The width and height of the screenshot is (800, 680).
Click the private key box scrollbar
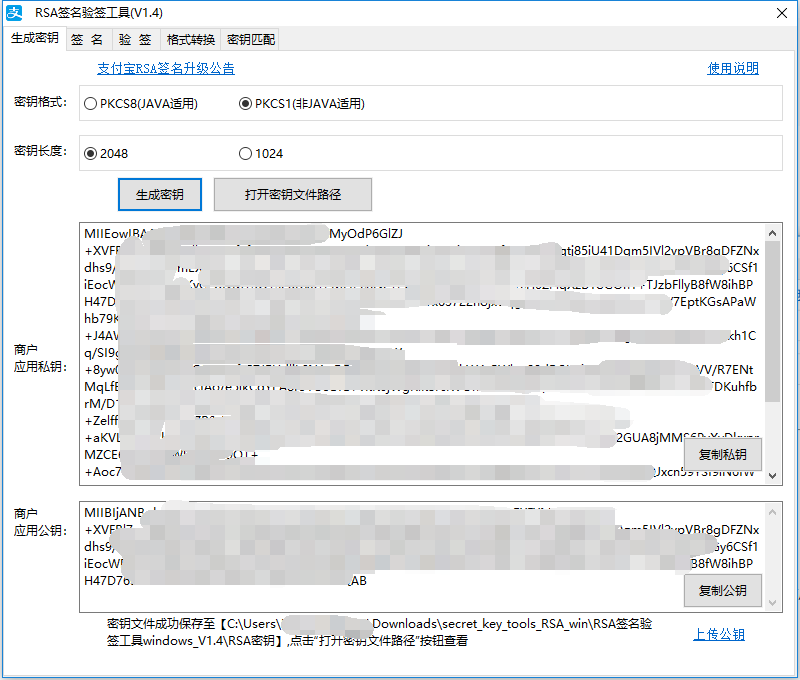(x=773, y=320)
